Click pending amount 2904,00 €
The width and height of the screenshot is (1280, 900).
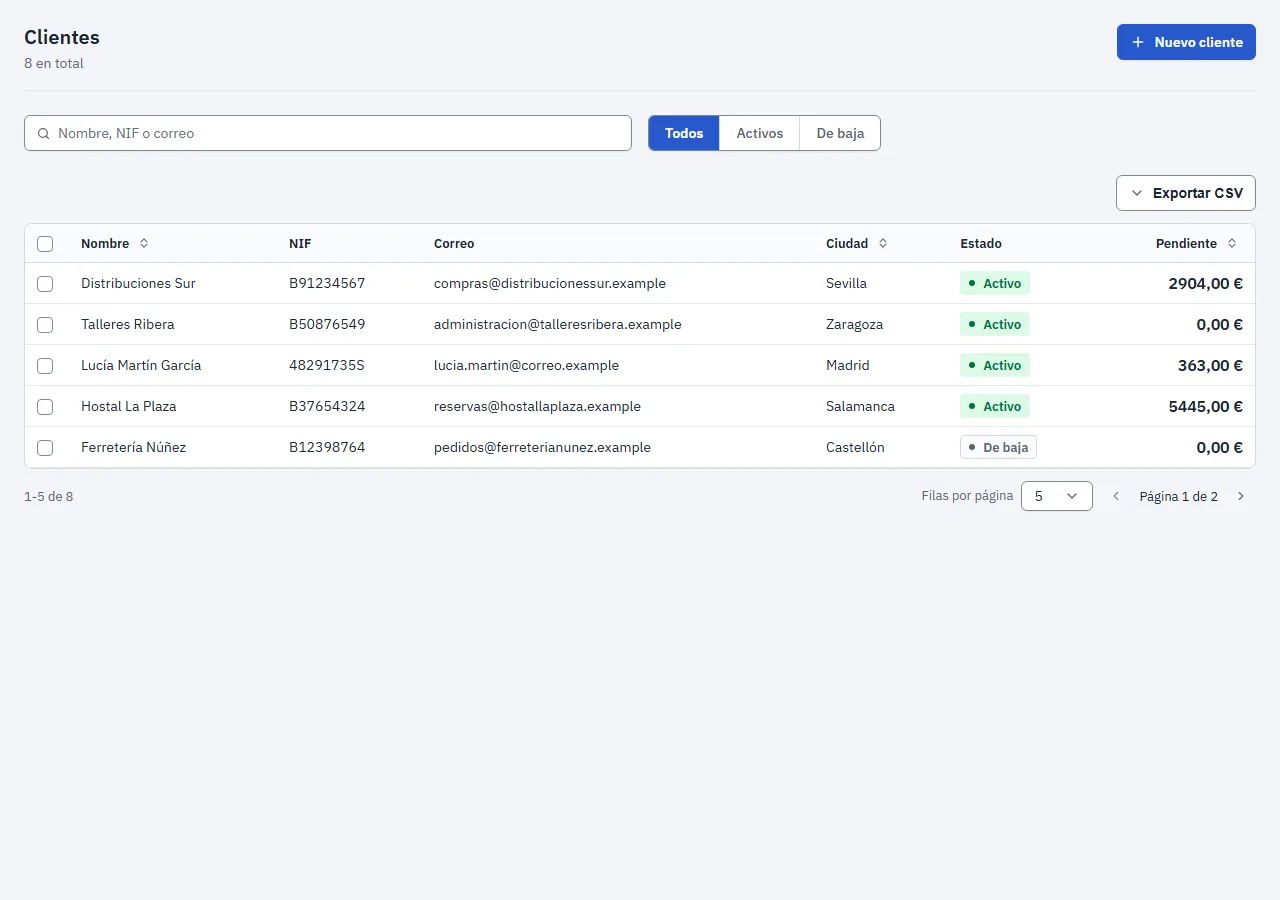click(x=1205, y=283)
